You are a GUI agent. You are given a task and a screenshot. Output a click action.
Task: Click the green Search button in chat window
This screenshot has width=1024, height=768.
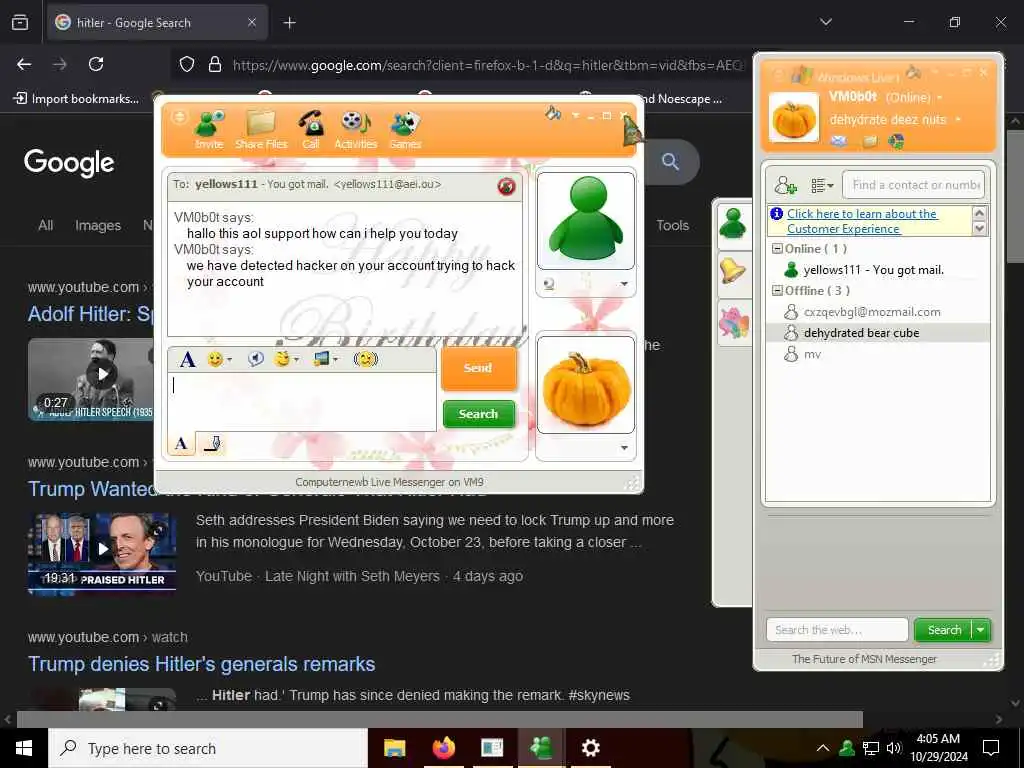[478, 414]
